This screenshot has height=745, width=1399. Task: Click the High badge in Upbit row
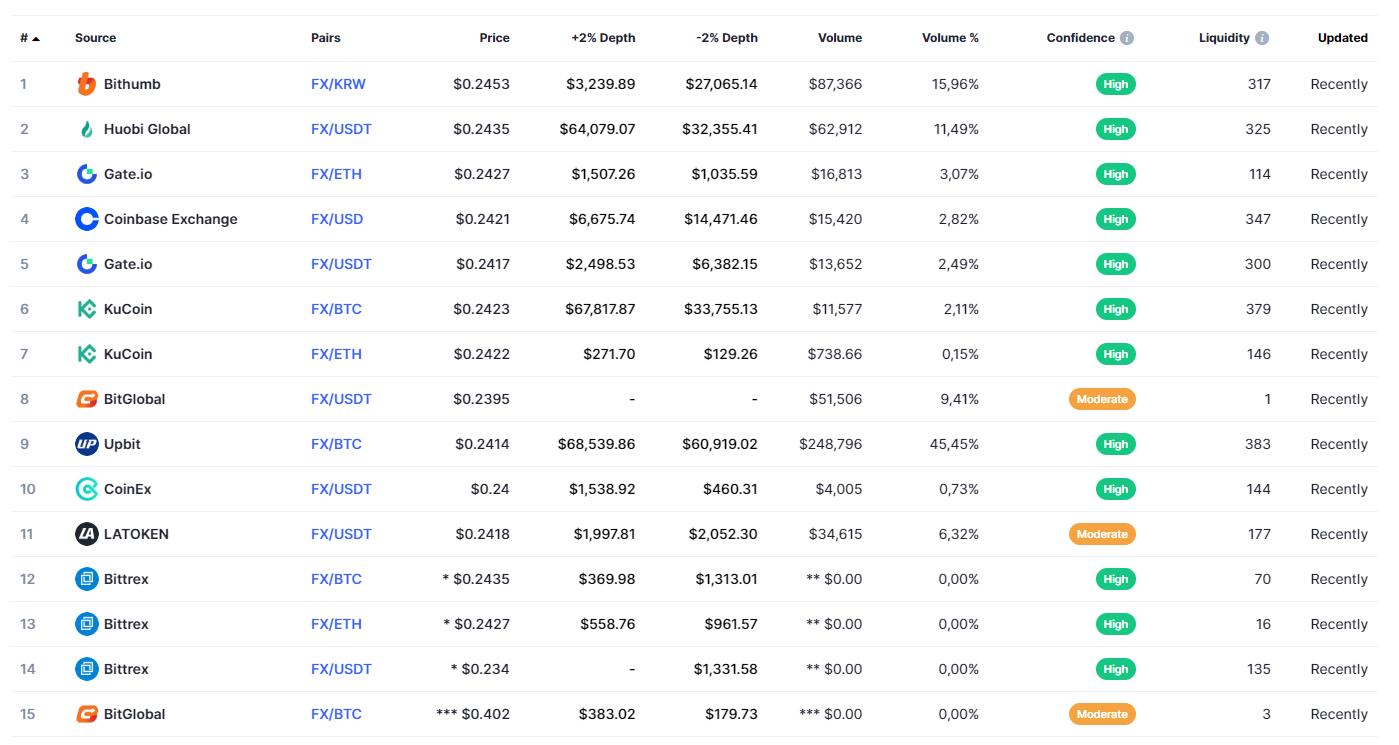[x=1116, y=444]
